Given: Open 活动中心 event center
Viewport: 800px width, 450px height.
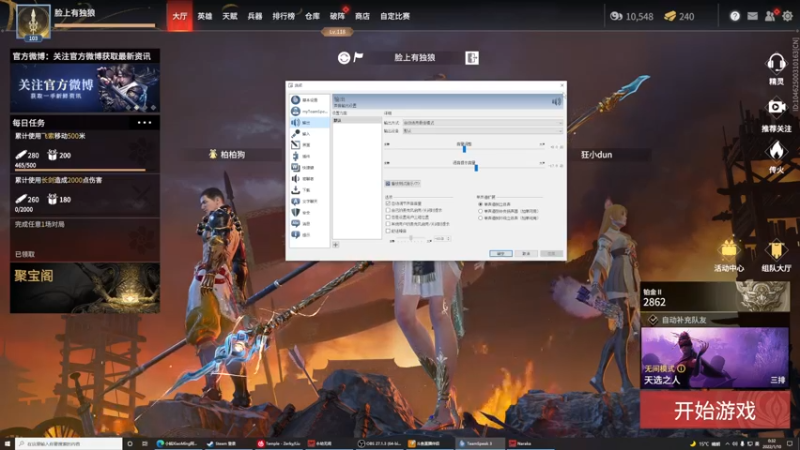Looking at the screenshot, I should pos(729,256).
